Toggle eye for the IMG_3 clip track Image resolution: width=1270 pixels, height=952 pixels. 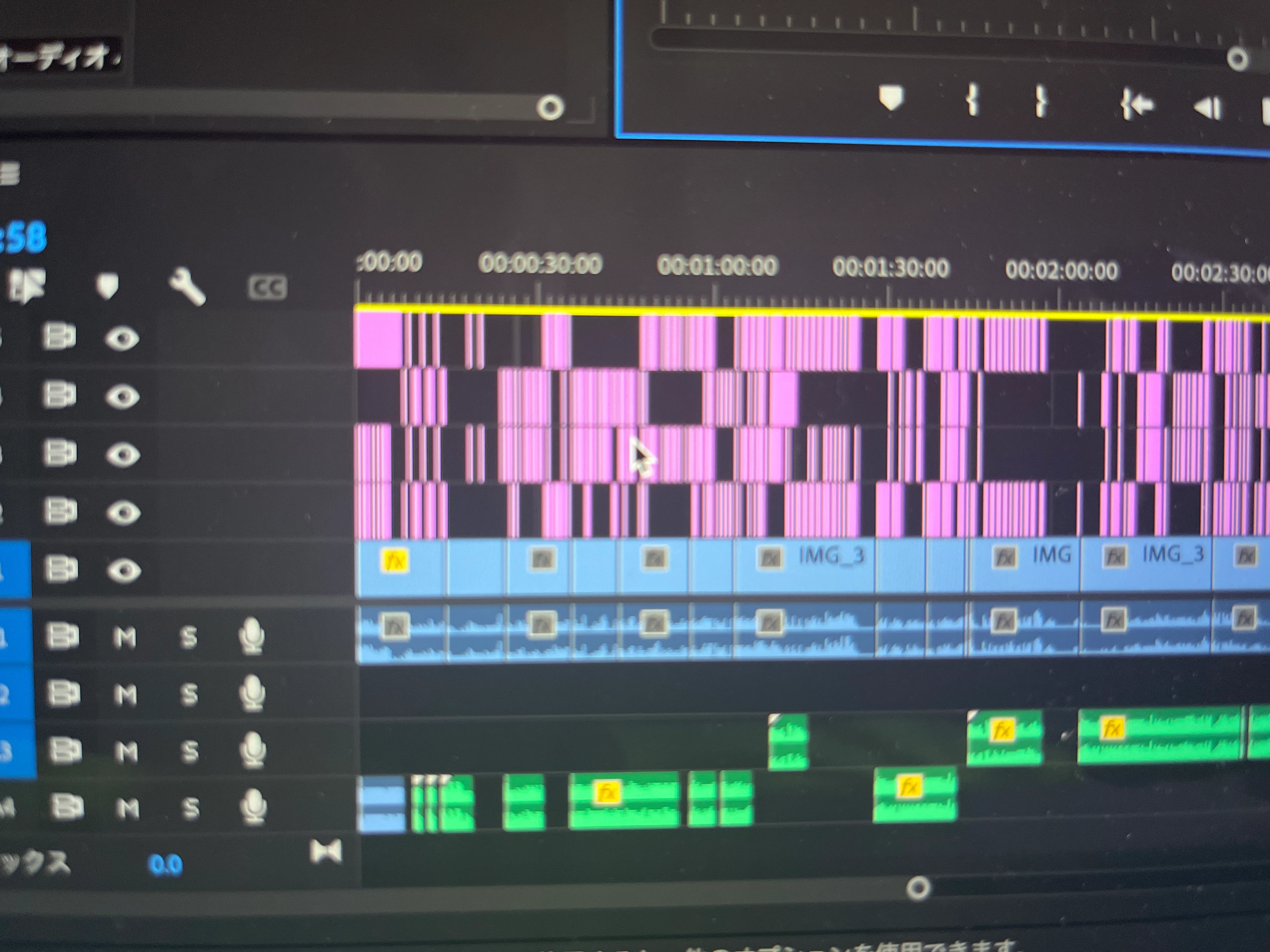pos(123,570)
